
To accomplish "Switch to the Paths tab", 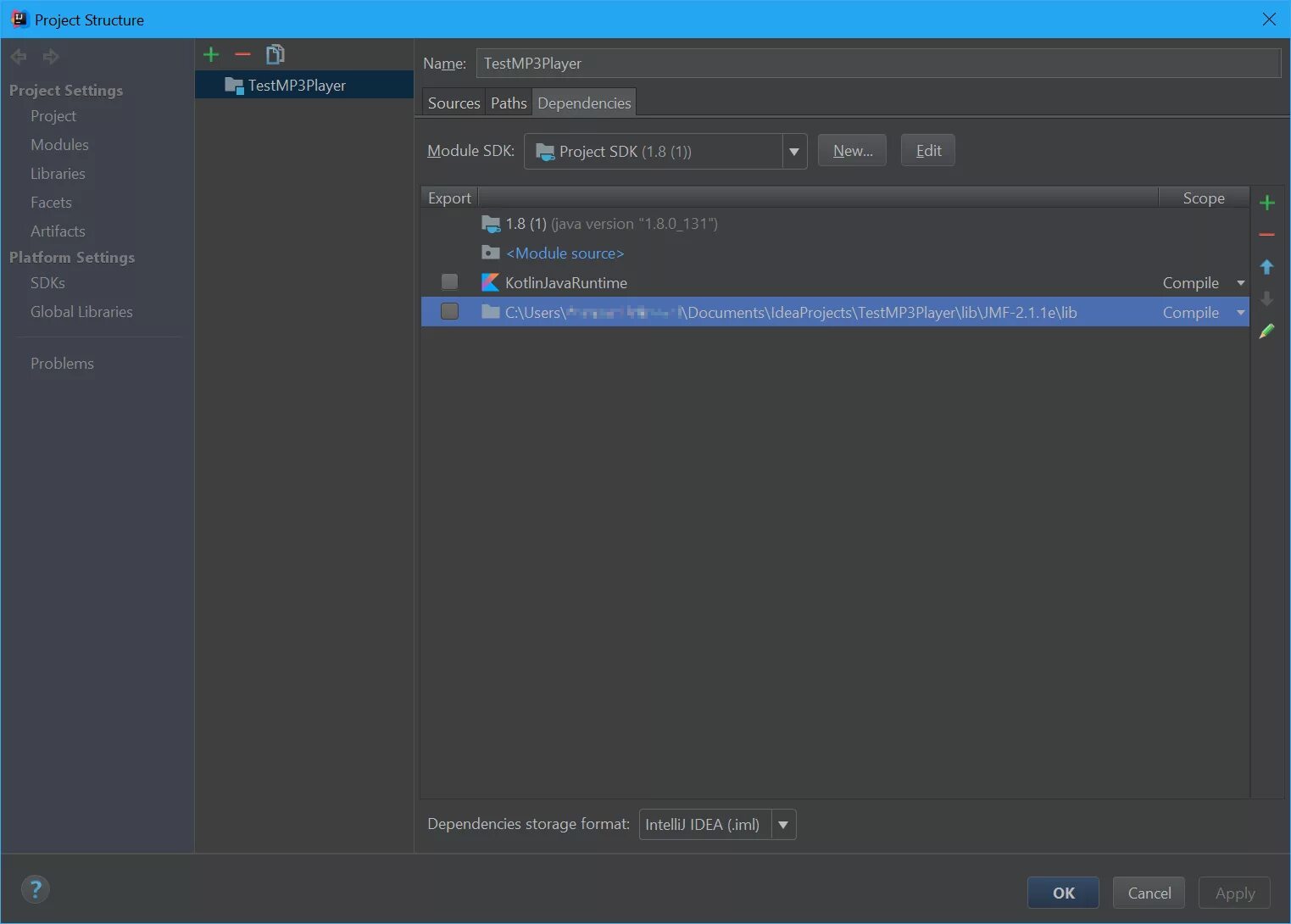I will 509,103.
